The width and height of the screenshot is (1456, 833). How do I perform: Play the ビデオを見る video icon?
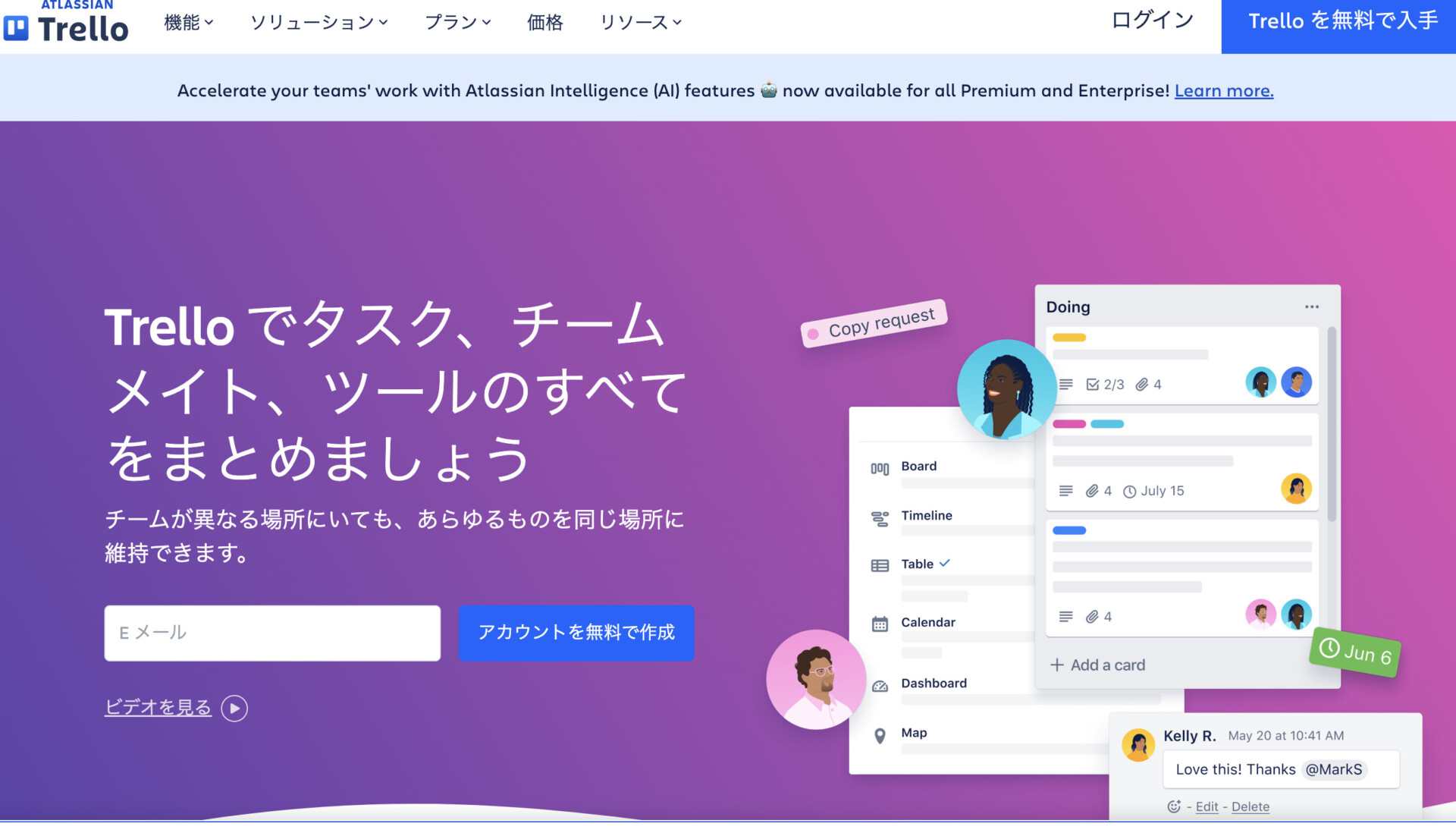click(234, 708)
